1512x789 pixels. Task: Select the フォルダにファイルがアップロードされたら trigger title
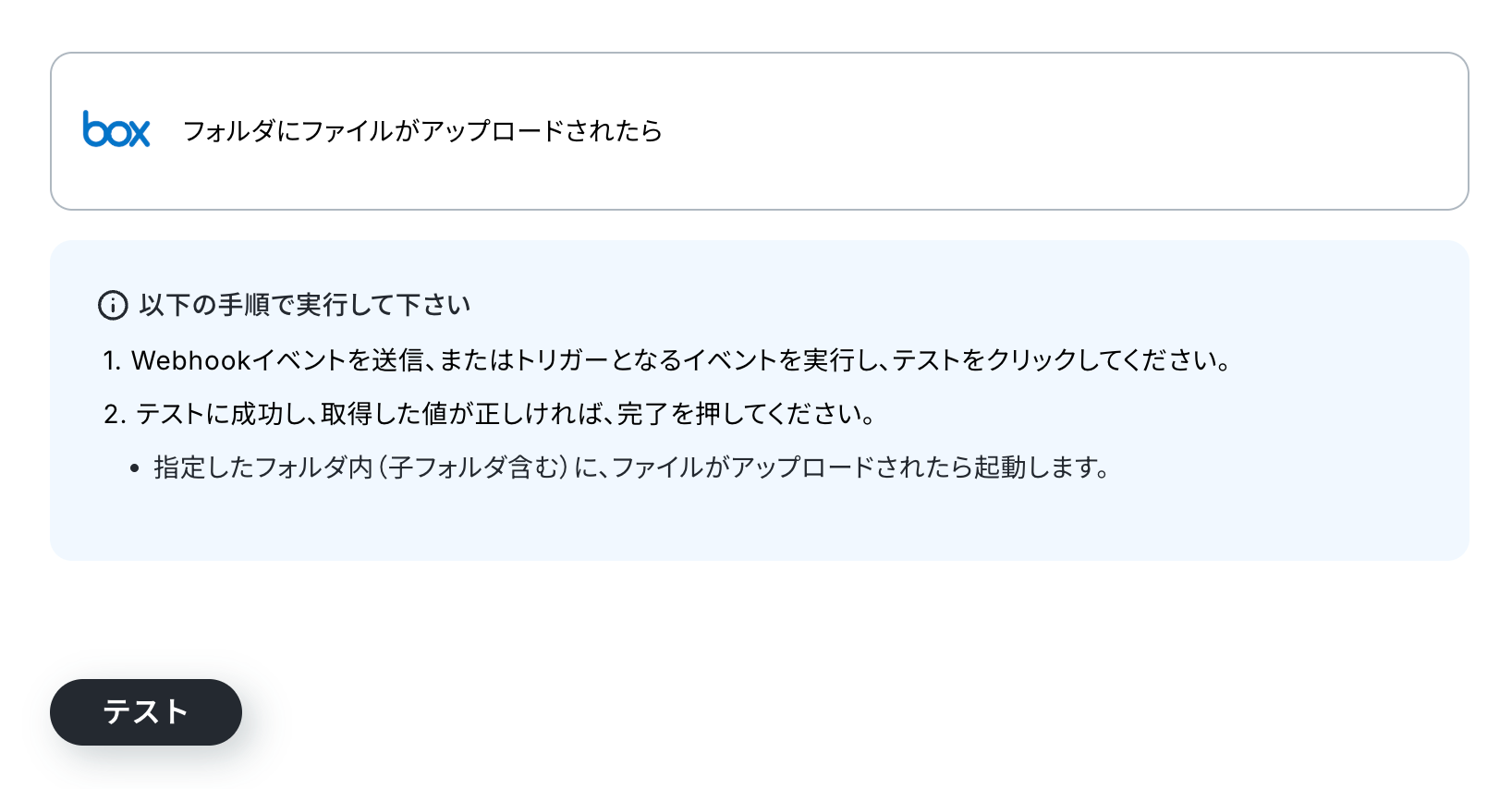pos(422,131)
